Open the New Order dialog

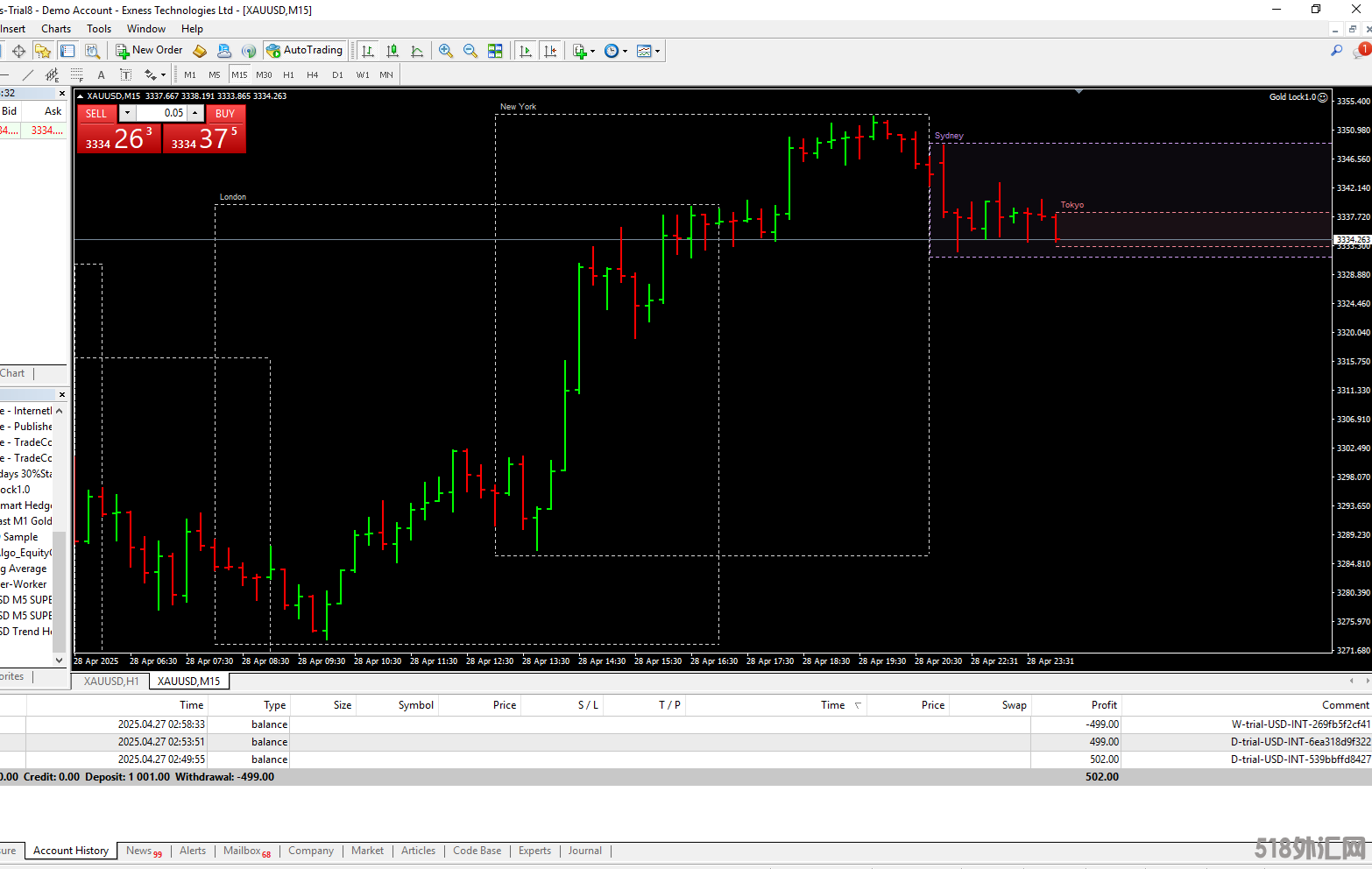(x=149, y=51)
